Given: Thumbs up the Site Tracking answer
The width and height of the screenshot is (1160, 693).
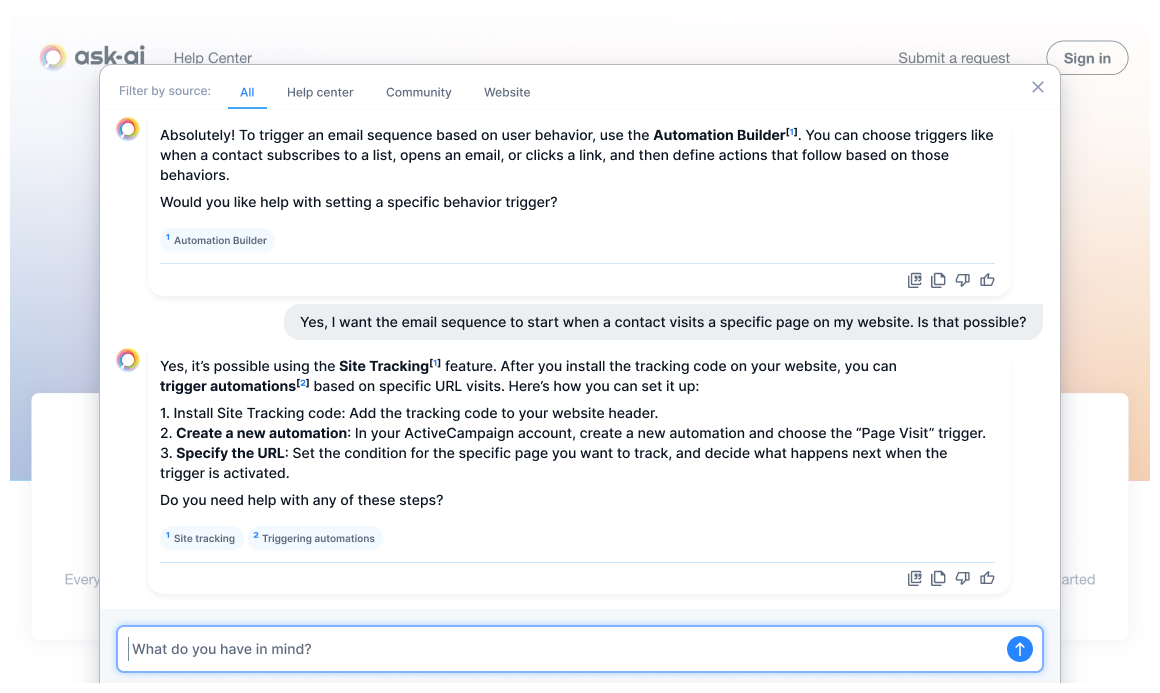Looking at the screenshot, I should 987,578.
